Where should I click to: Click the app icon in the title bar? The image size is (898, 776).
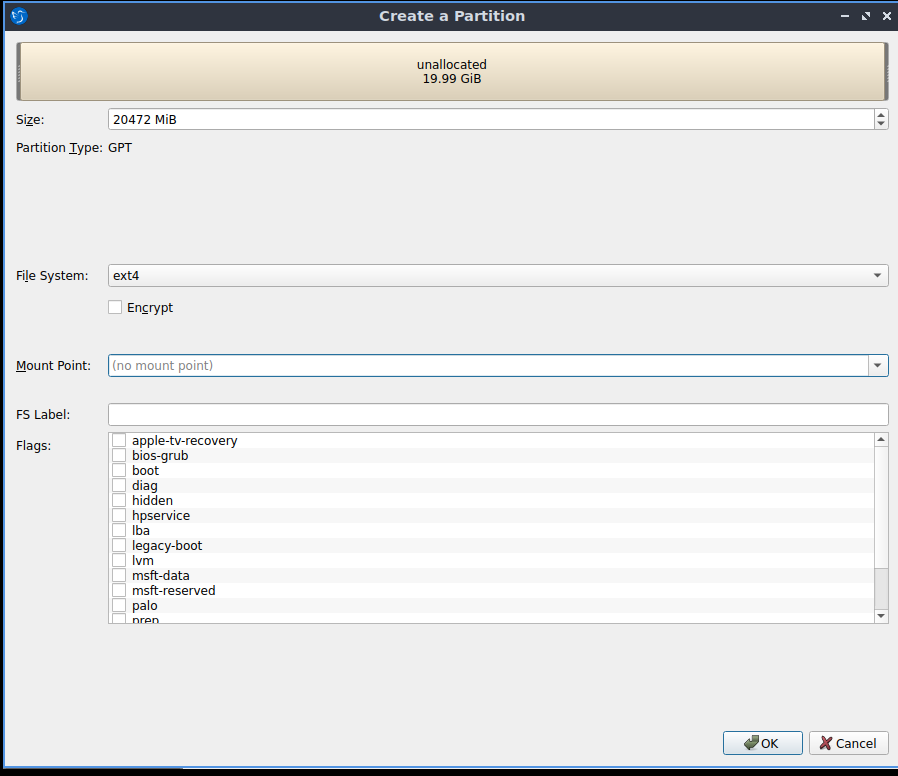(18, 16)
